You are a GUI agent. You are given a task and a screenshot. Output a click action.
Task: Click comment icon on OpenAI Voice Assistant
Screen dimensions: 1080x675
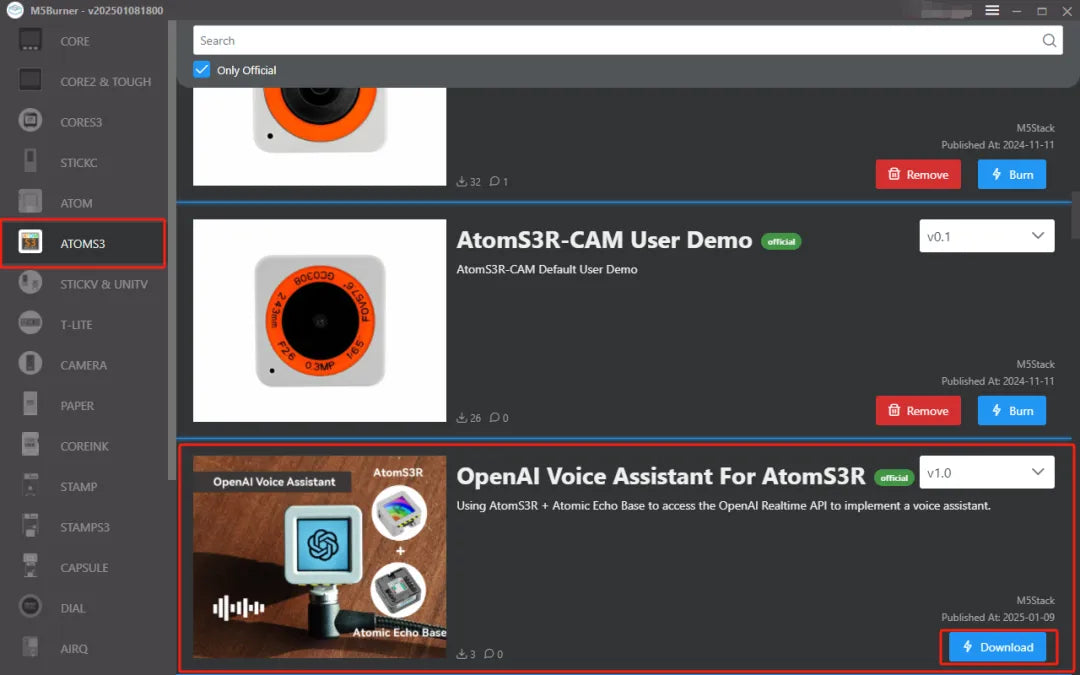click(489, 654)
